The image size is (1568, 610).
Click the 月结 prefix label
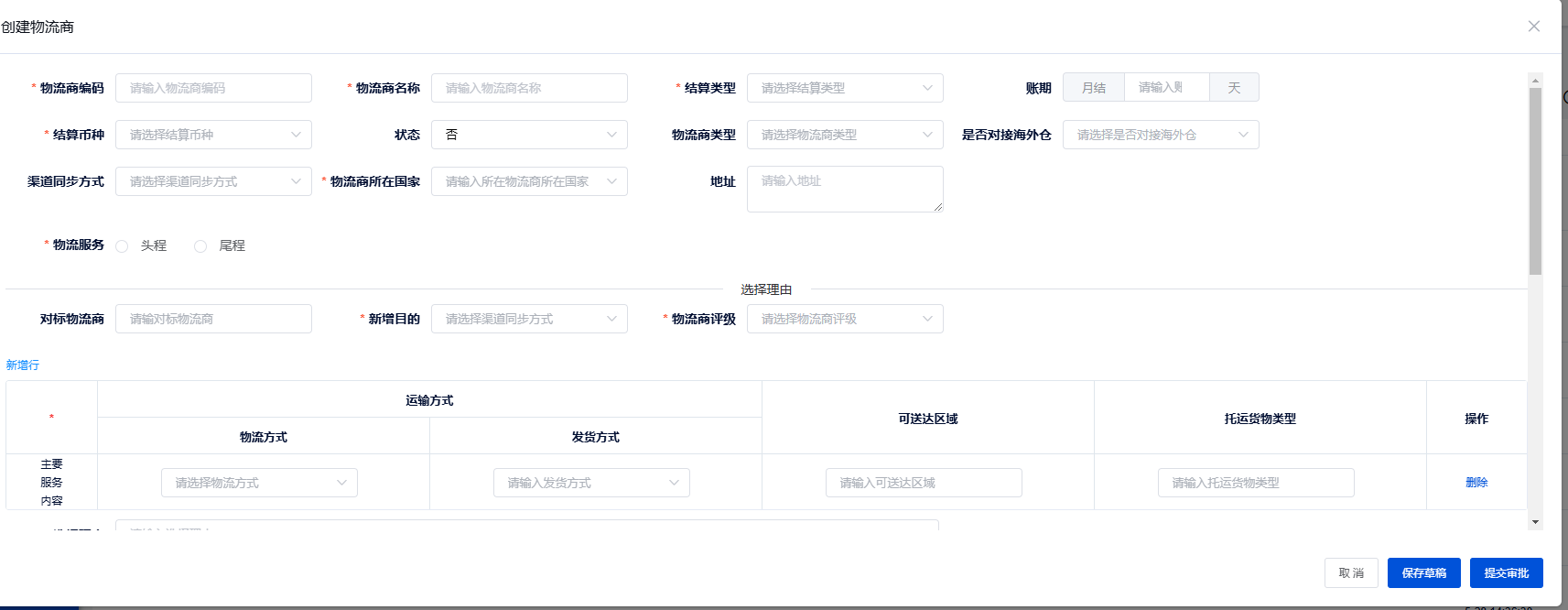pos(1094,87)
